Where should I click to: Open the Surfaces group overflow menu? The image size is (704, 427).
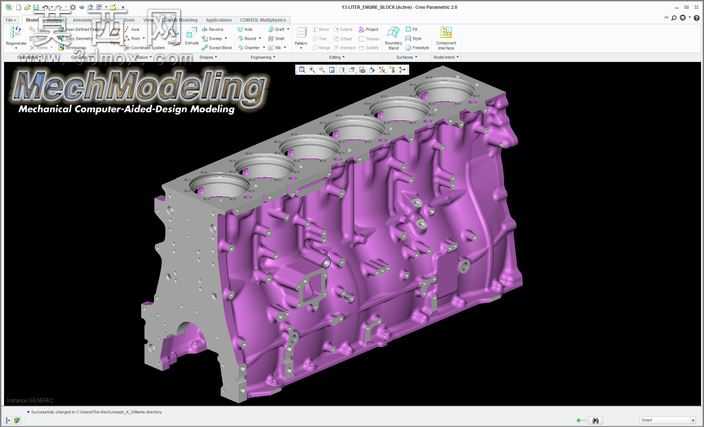point(407,57)
